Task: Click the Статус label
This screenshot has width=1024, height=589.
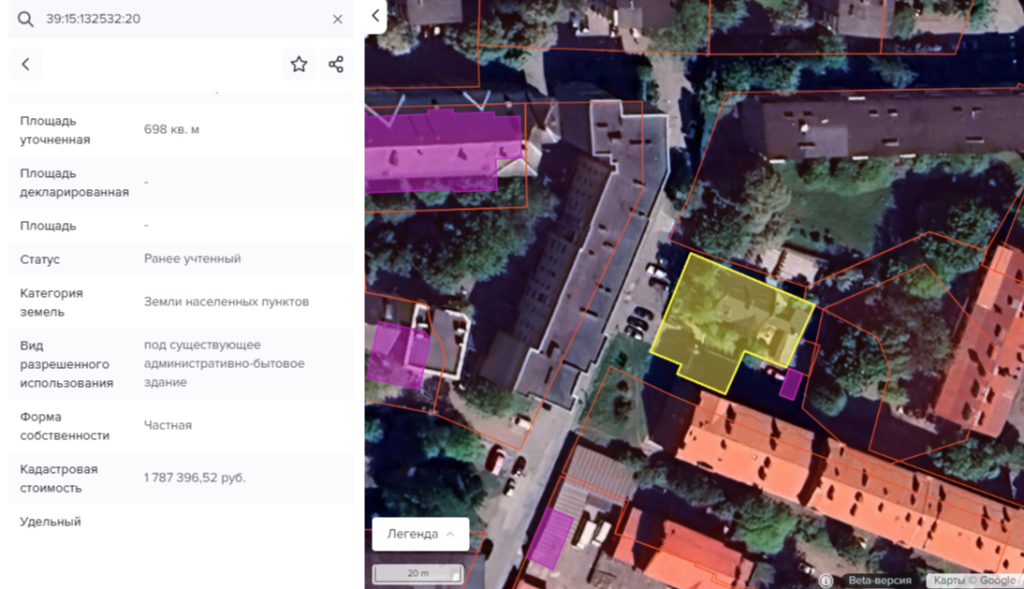Action: coord(40,259)
